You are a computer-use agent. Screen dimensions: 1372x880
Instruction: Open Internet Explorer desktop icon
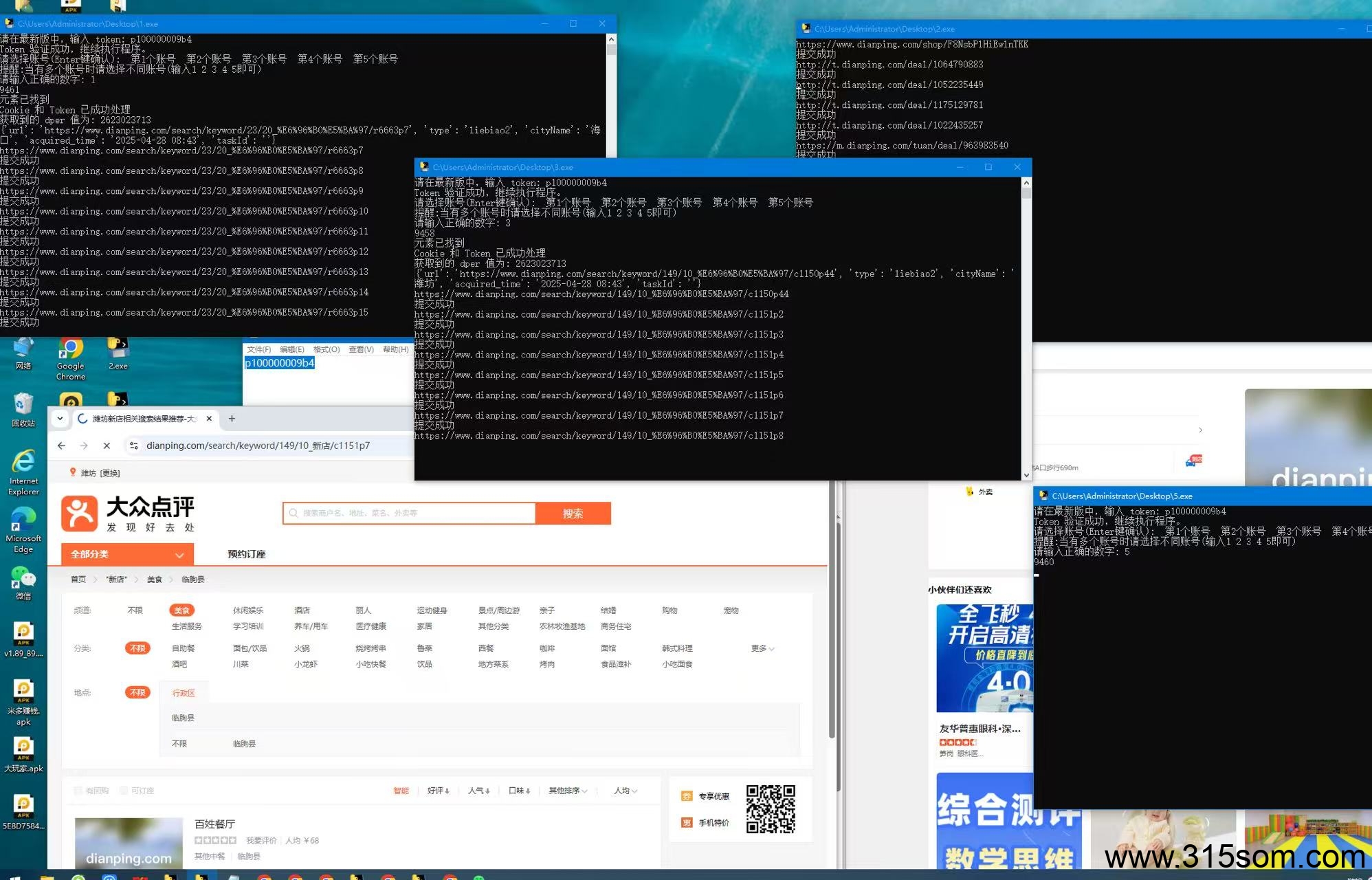tap(23, 472)
